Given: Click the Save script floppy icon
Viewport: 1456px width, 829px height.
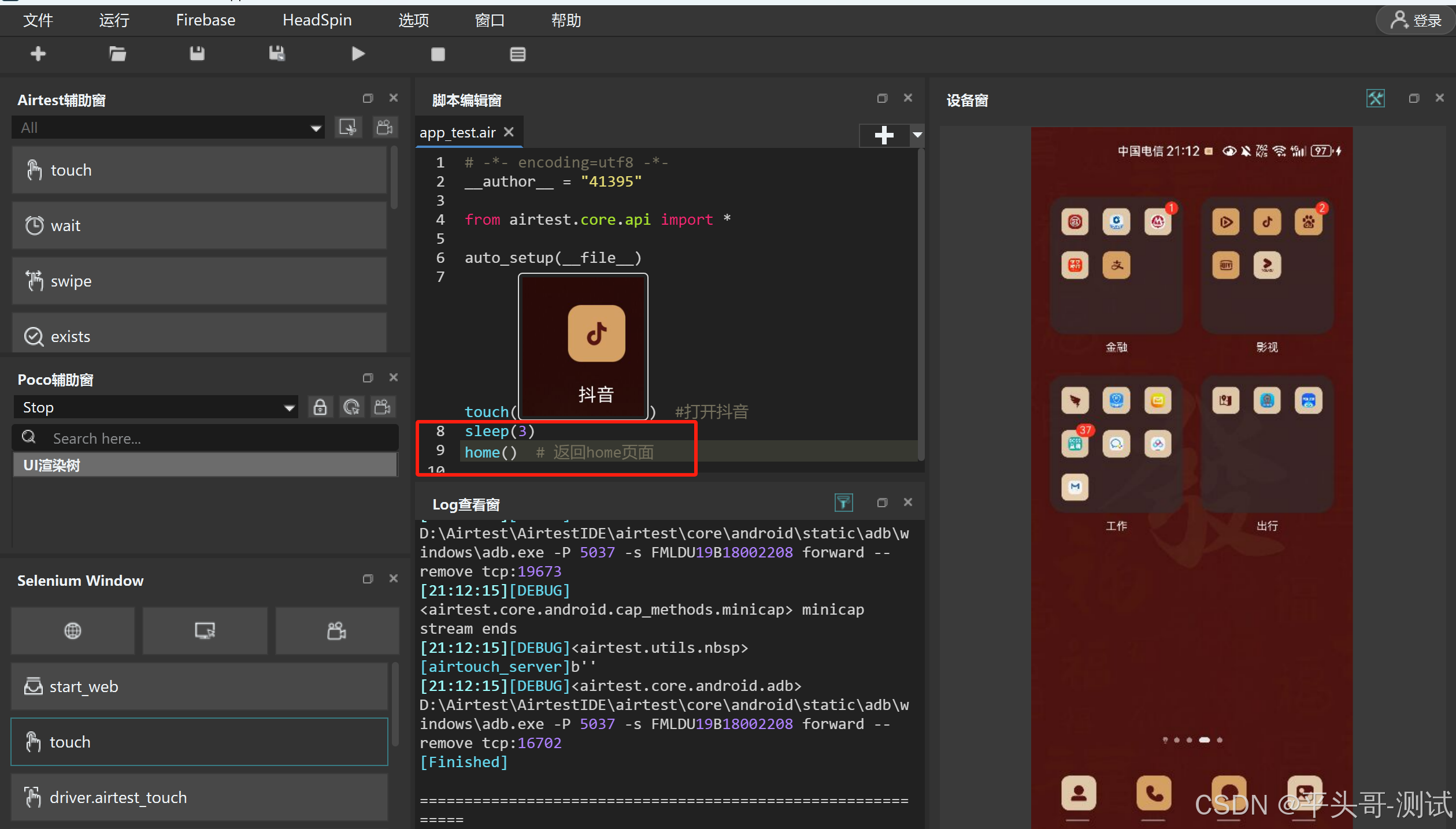Looking at the screenshot, I should pos(197,54).
